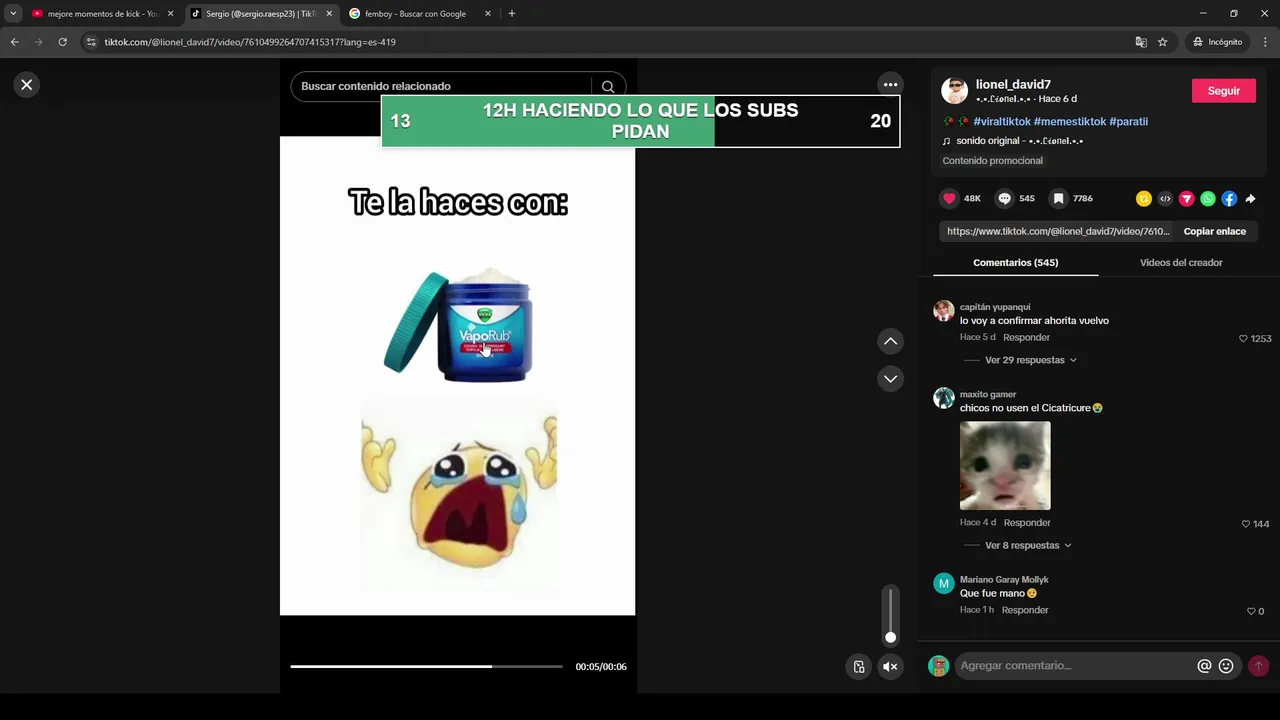The image size is (1280, 720).
Task: Switch to Videos del creador tab
Action: [1181, 263]
